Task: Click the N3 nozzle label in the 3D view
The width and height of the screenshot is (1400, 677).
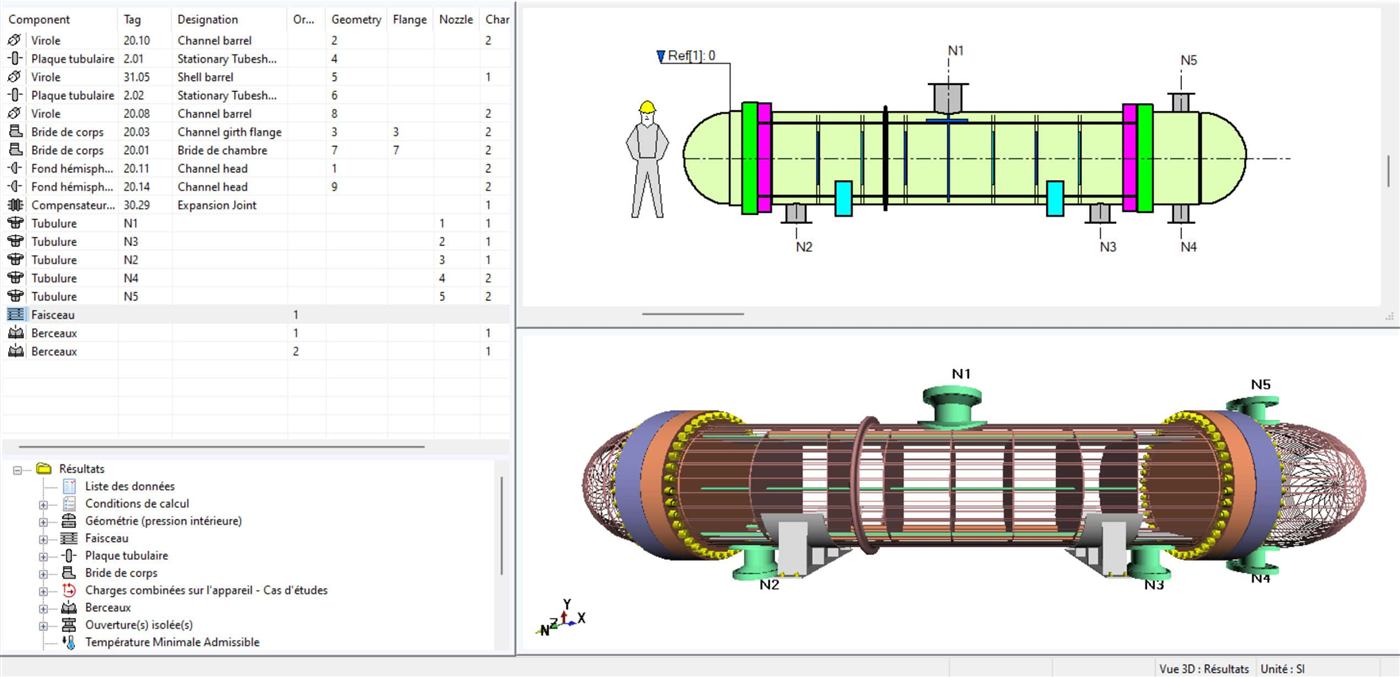Action: point(1154,584)
